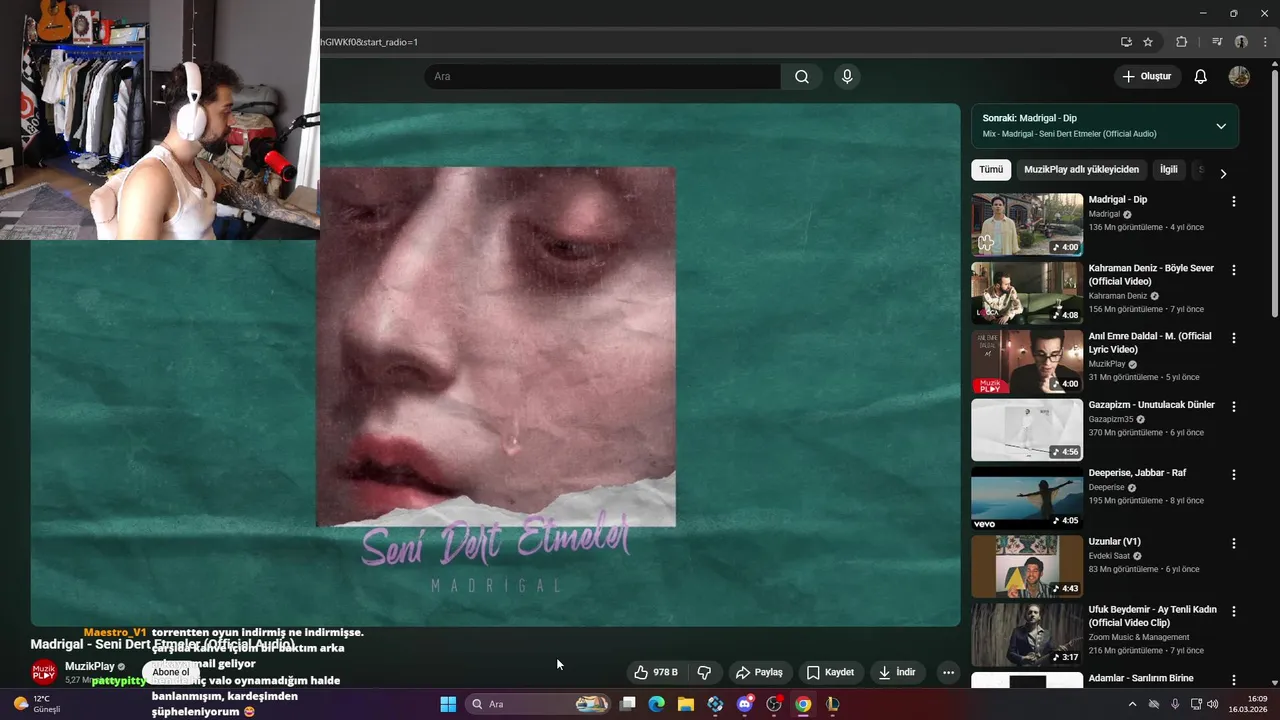The width and height of the screenshot is (1280, 720).
Task: Open MuzikPlay channel avatar
Action: click(44, 672)
